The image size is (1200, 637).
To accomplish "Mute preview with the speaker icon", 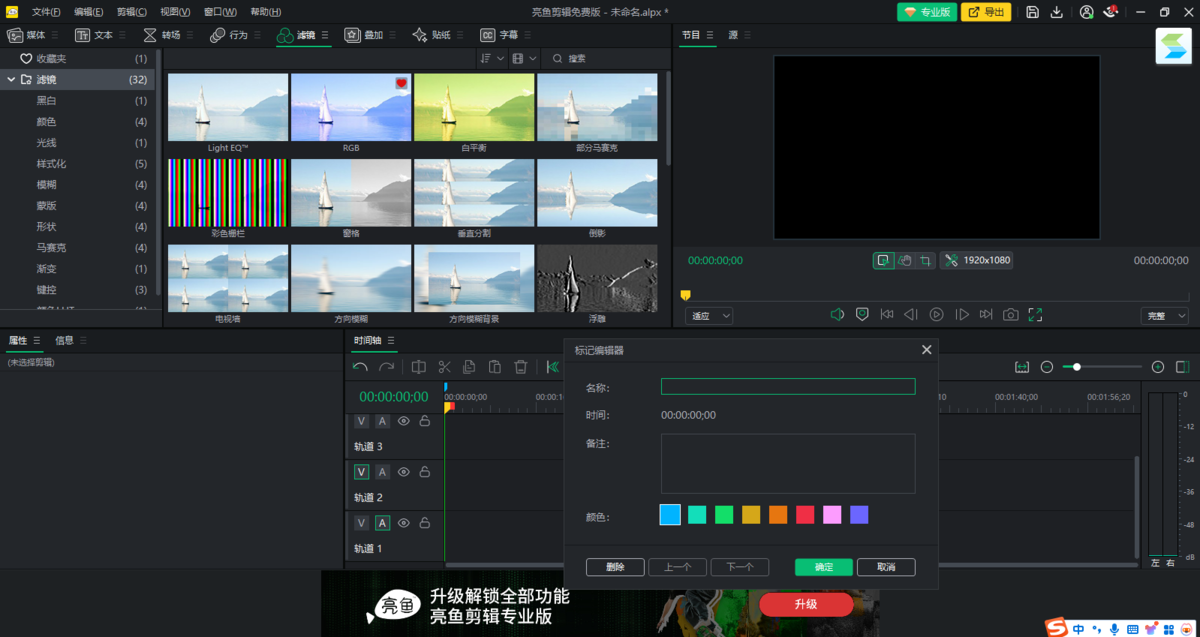I will 837,315.
